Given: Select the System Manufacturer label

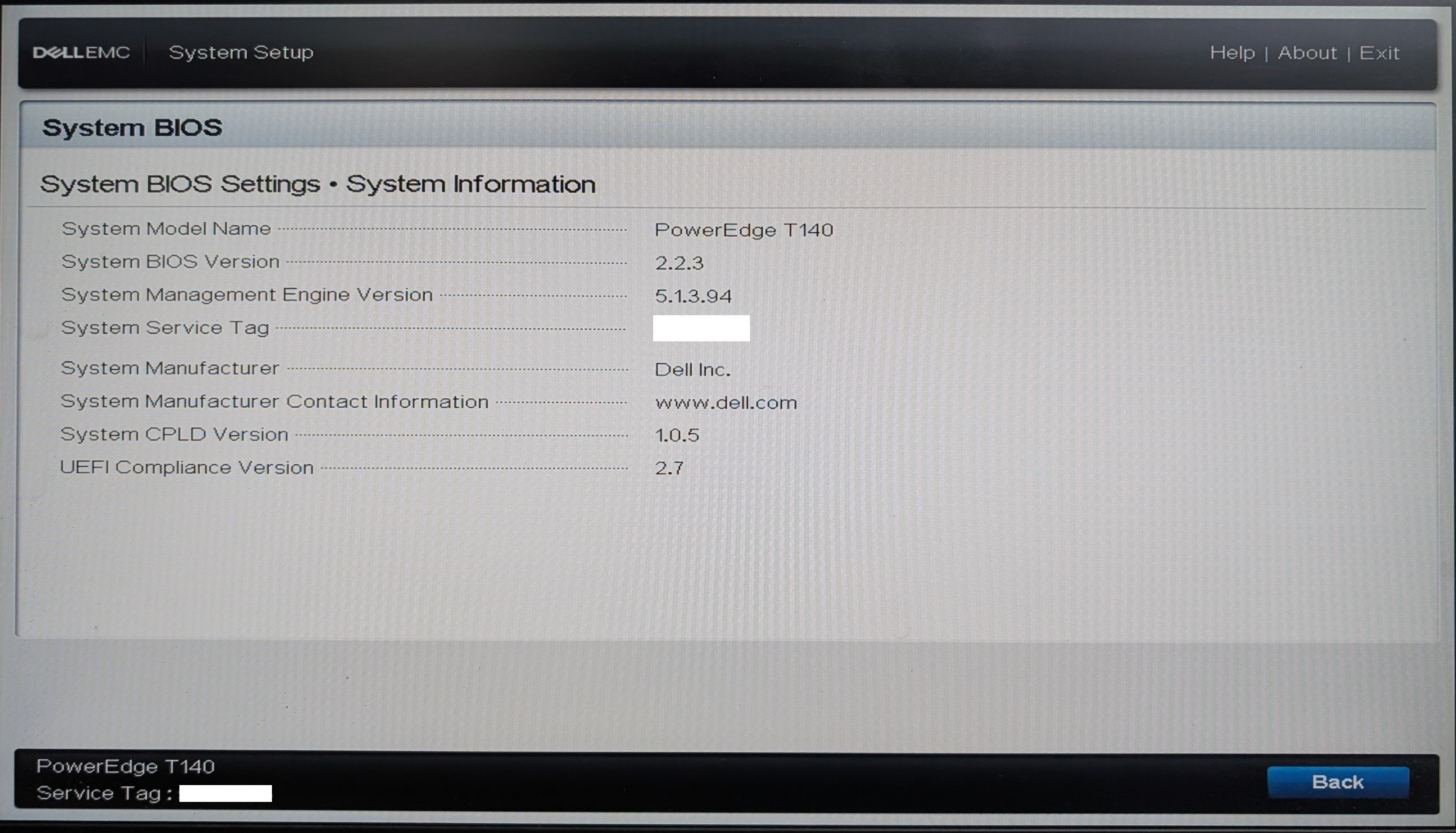Looking at the screenshot, I should click(x=170, y=368).
